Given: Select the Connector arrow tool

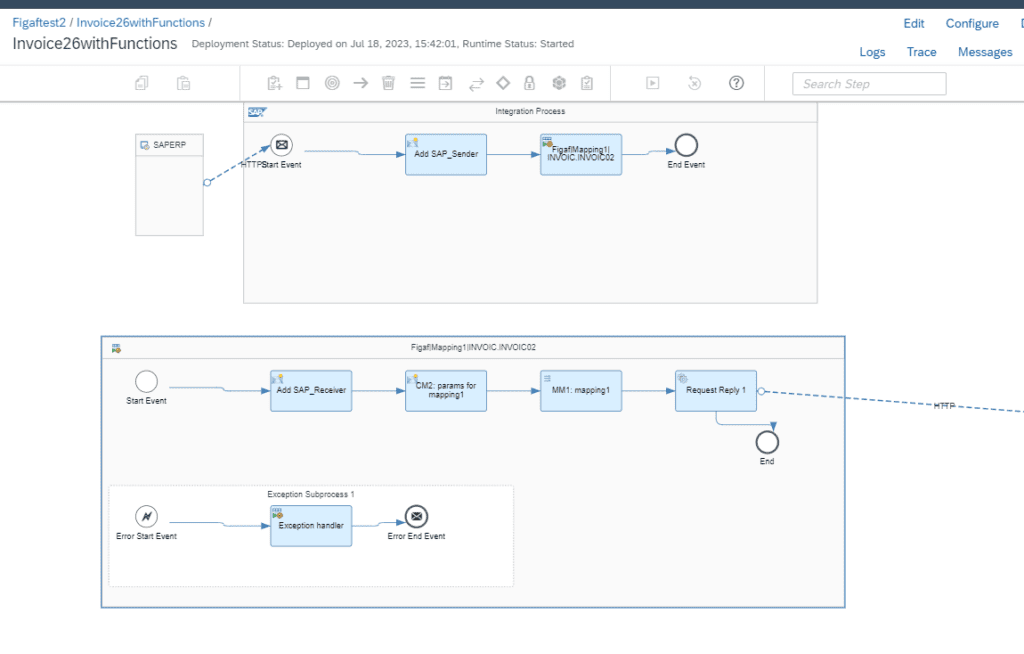Looking at the screenshot, I should click(360, 83).
